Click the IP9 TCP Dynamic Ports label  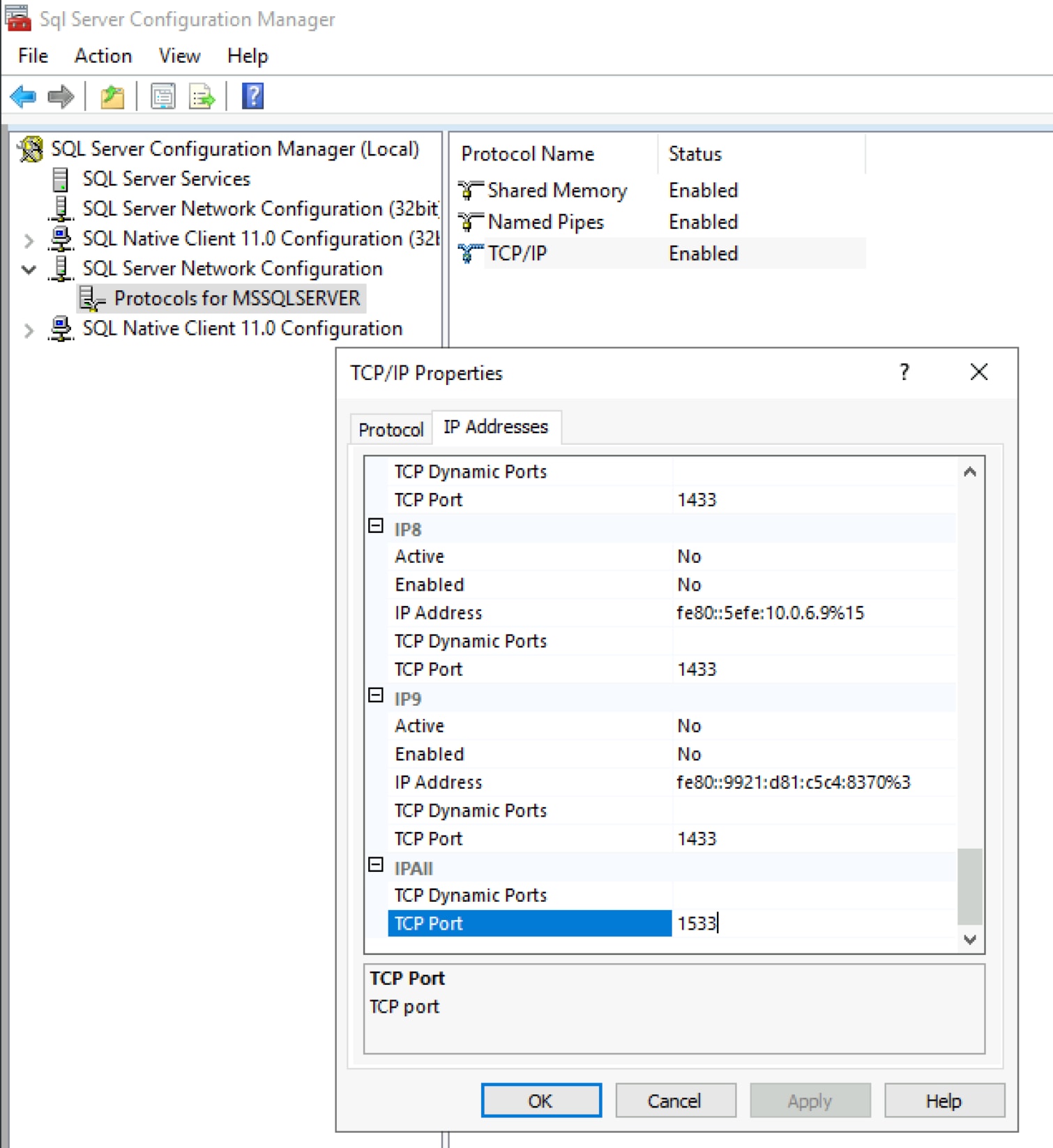tap(471, 810)
